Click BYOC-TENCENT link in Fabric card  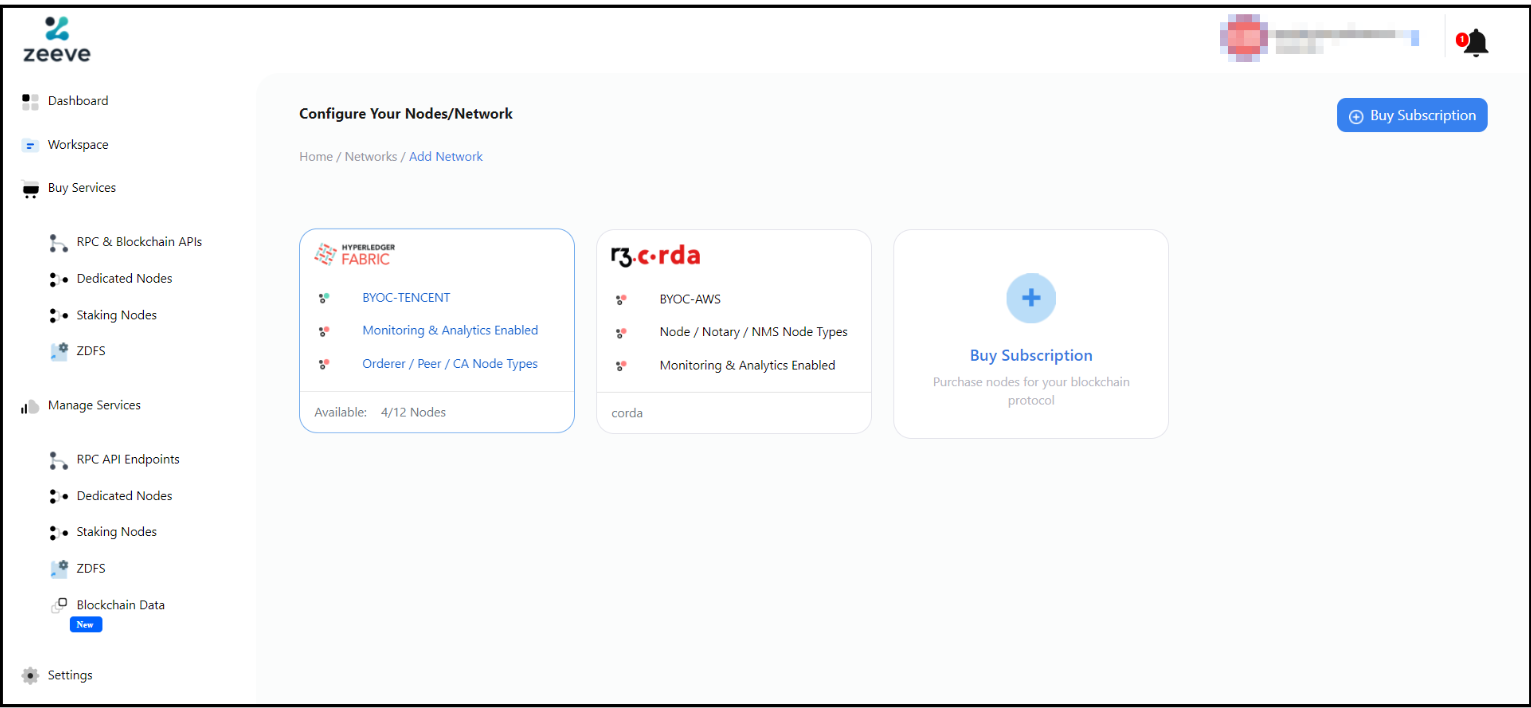[x=406, y=298]
